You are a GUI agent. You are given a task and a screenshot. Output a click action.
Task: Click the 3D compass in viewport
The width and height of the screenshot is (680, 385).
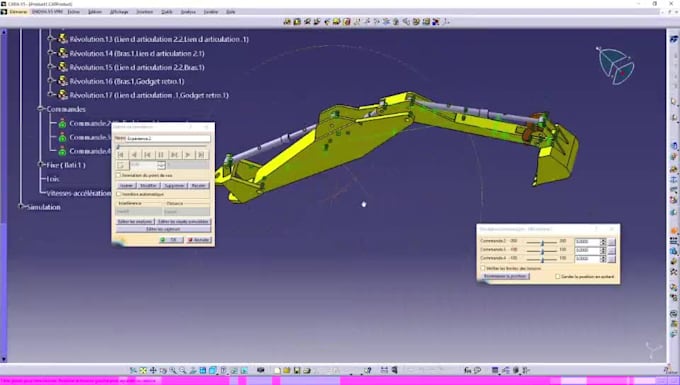coord(616,65)
